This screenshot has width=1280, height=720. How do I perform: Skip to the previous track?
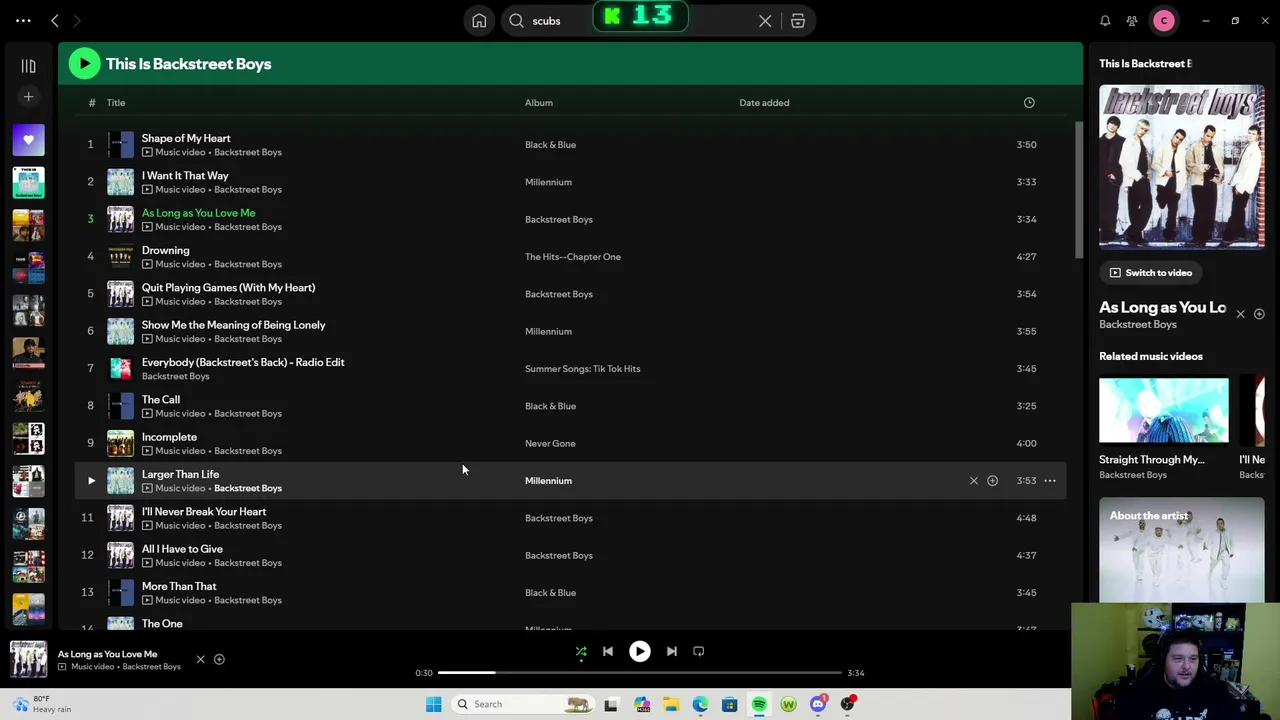coord(608,652)
